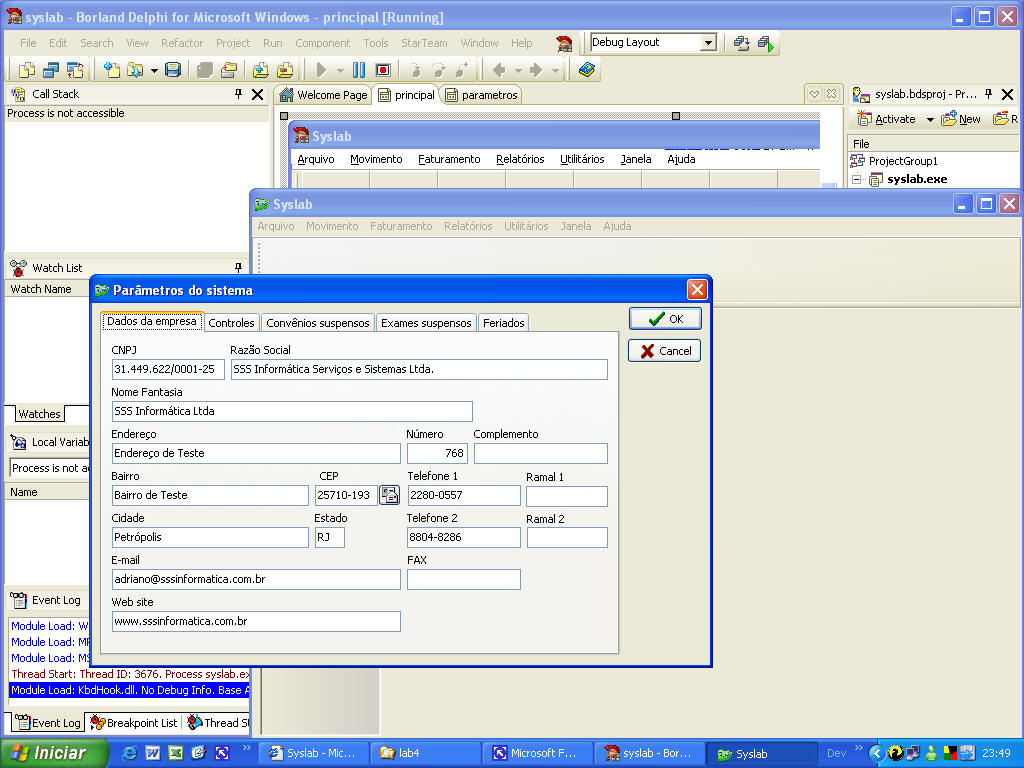Click the Estado input field
Viewport: 1024px width, 768px height.
pos(330,537)
